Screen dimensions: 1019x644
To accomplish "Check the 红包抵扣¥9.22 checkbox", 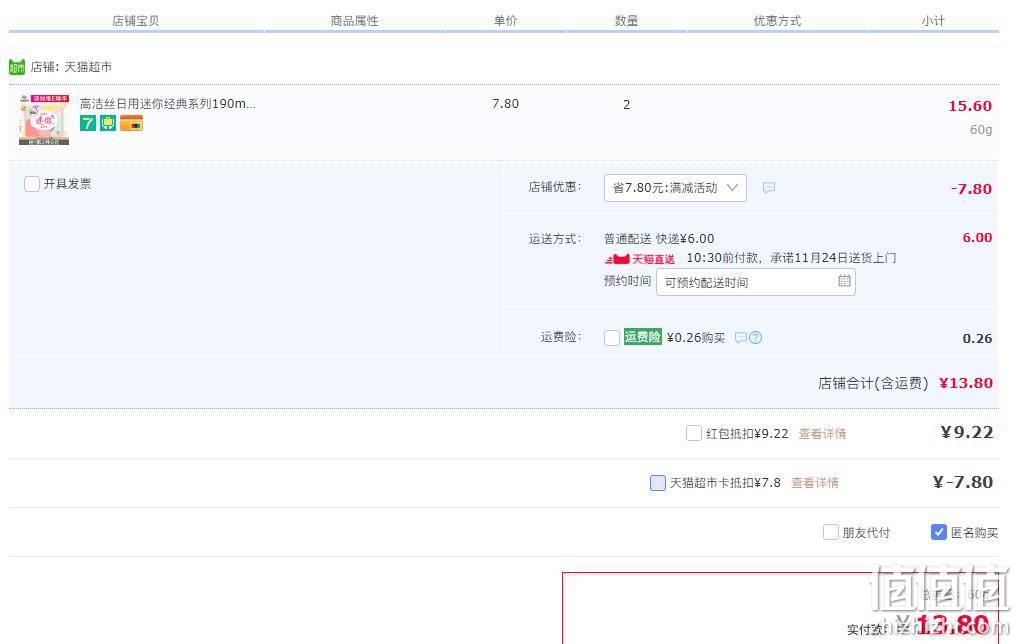I will 694,433.
